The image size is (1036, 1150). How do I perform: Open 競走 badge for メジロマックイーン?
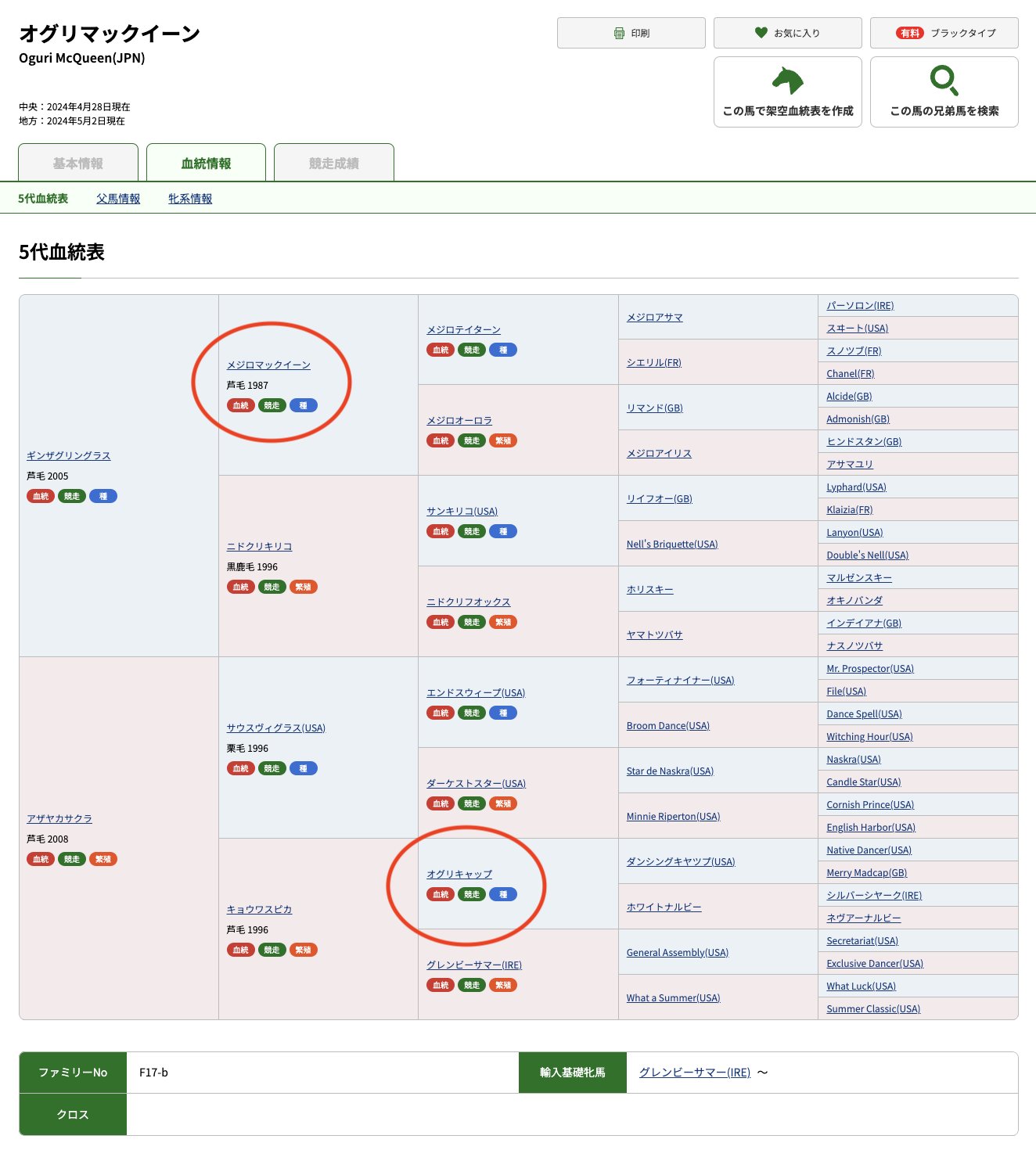click(272, 405)
